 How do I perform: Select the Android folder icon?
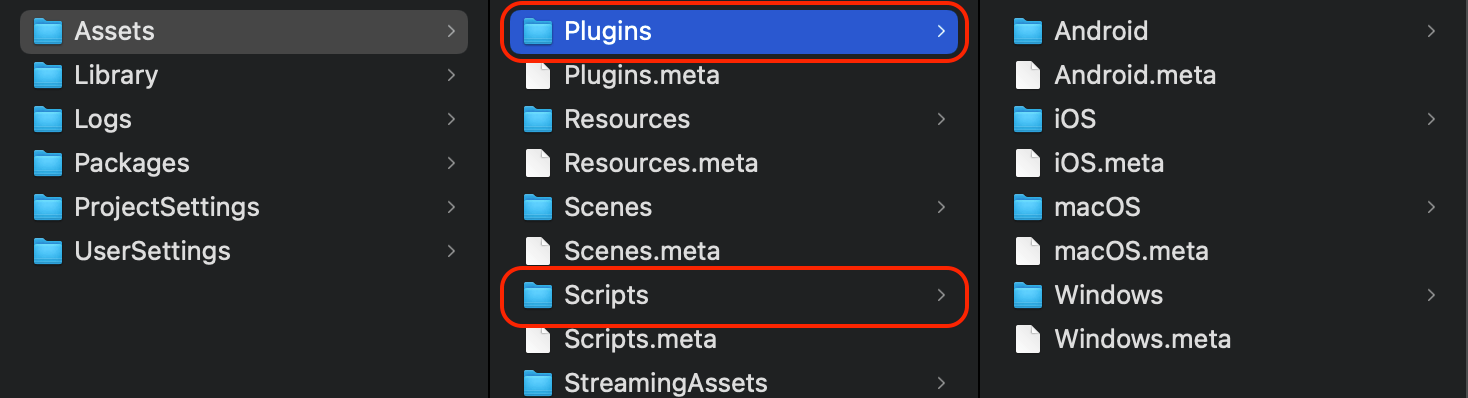point(1028,31)
